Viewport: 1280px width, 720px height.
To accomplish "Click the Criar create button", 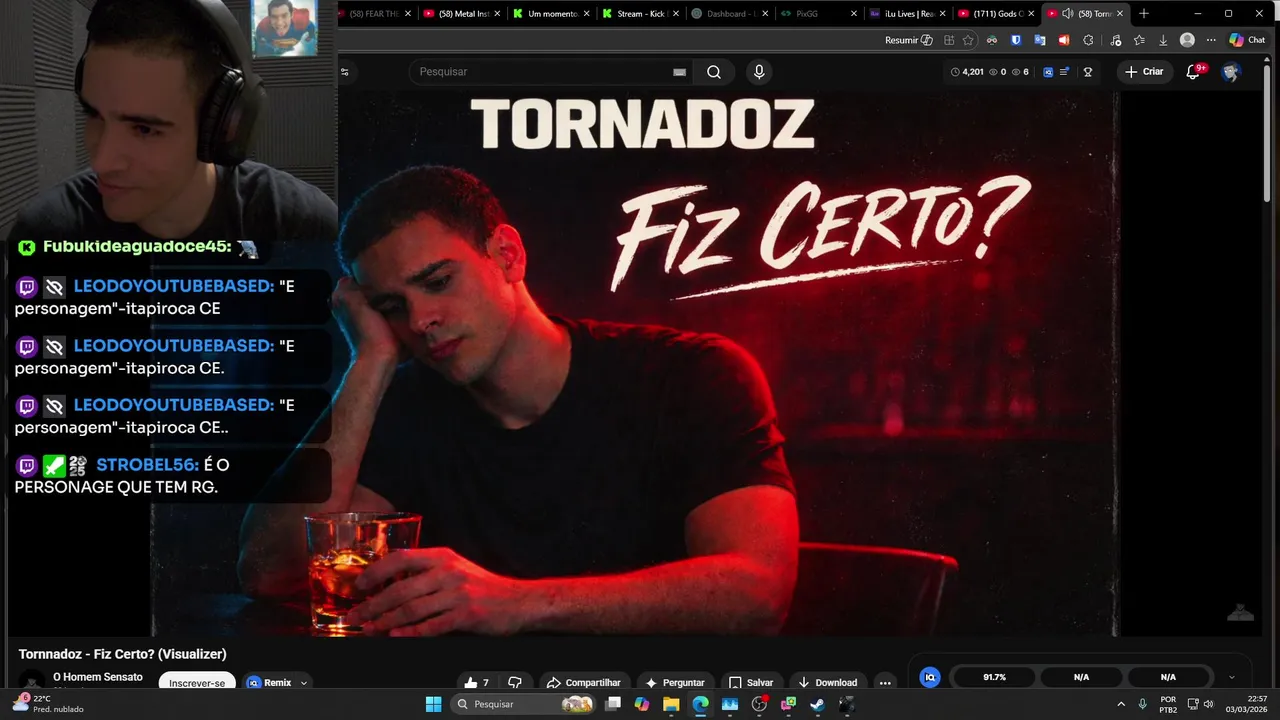I will (x=1144, y=72).
